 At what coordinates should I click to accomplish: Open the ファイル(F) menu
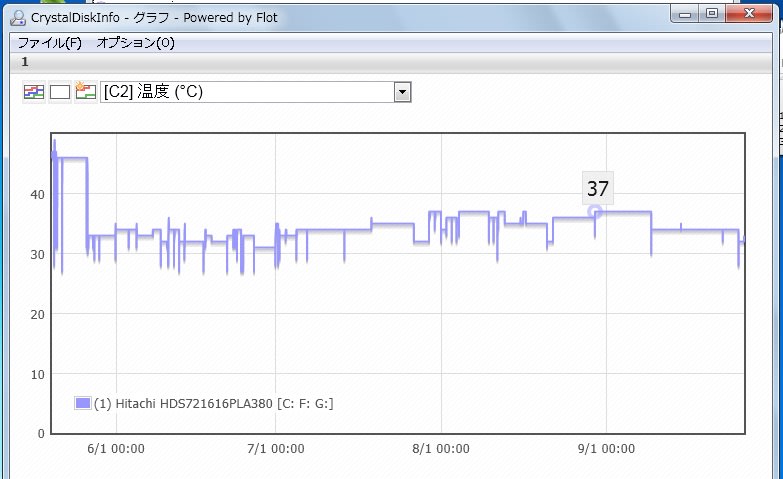[x=49, y=43]
